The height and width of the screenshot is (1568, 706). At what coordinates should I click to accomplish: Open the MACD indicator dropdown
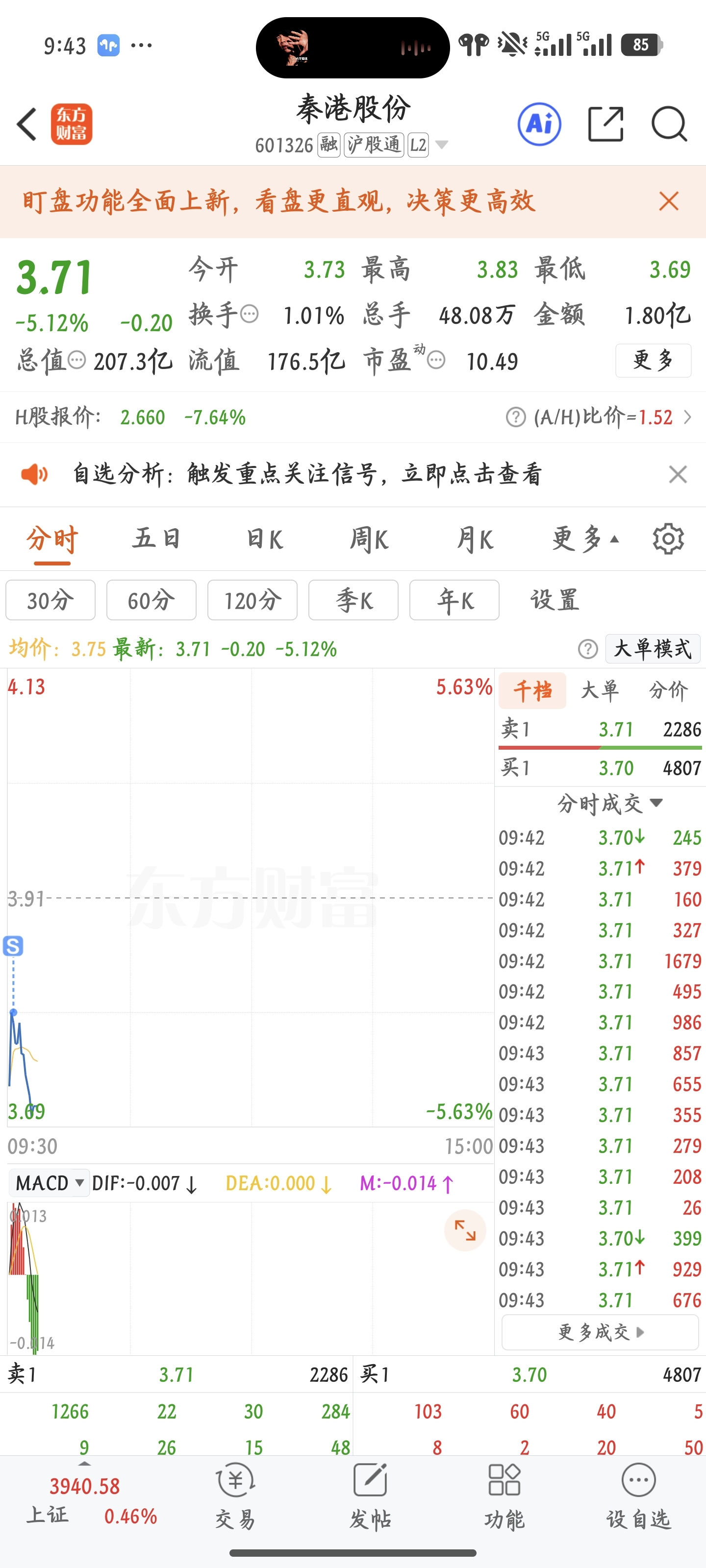(x=50, y=1183)
